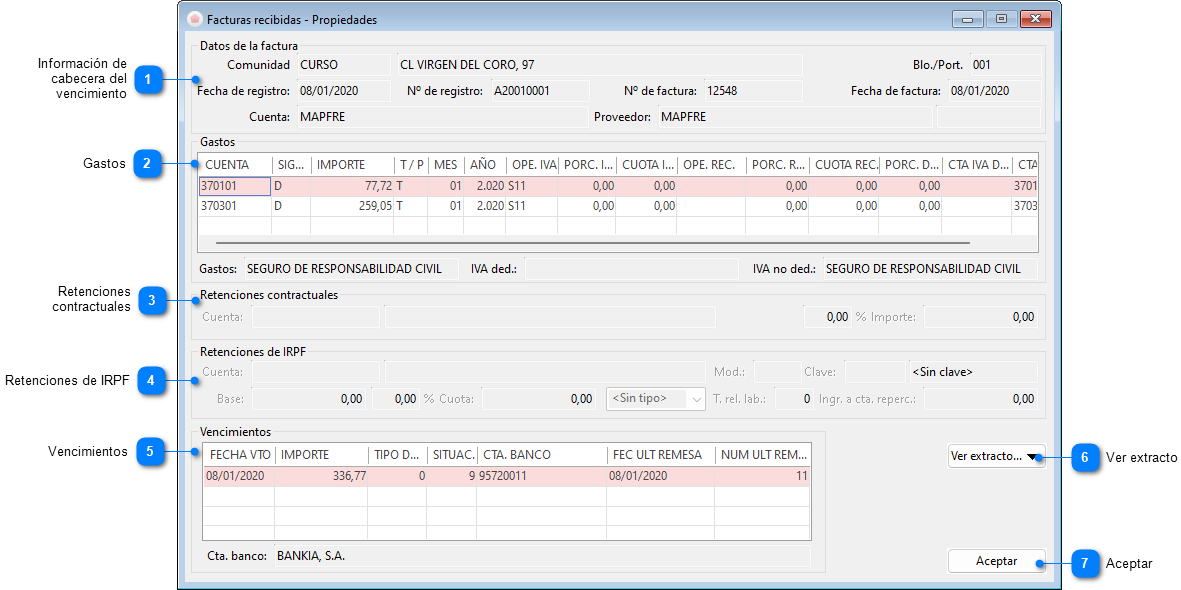Click the SIG... column header in Gastos

click(x=291, y=165)
